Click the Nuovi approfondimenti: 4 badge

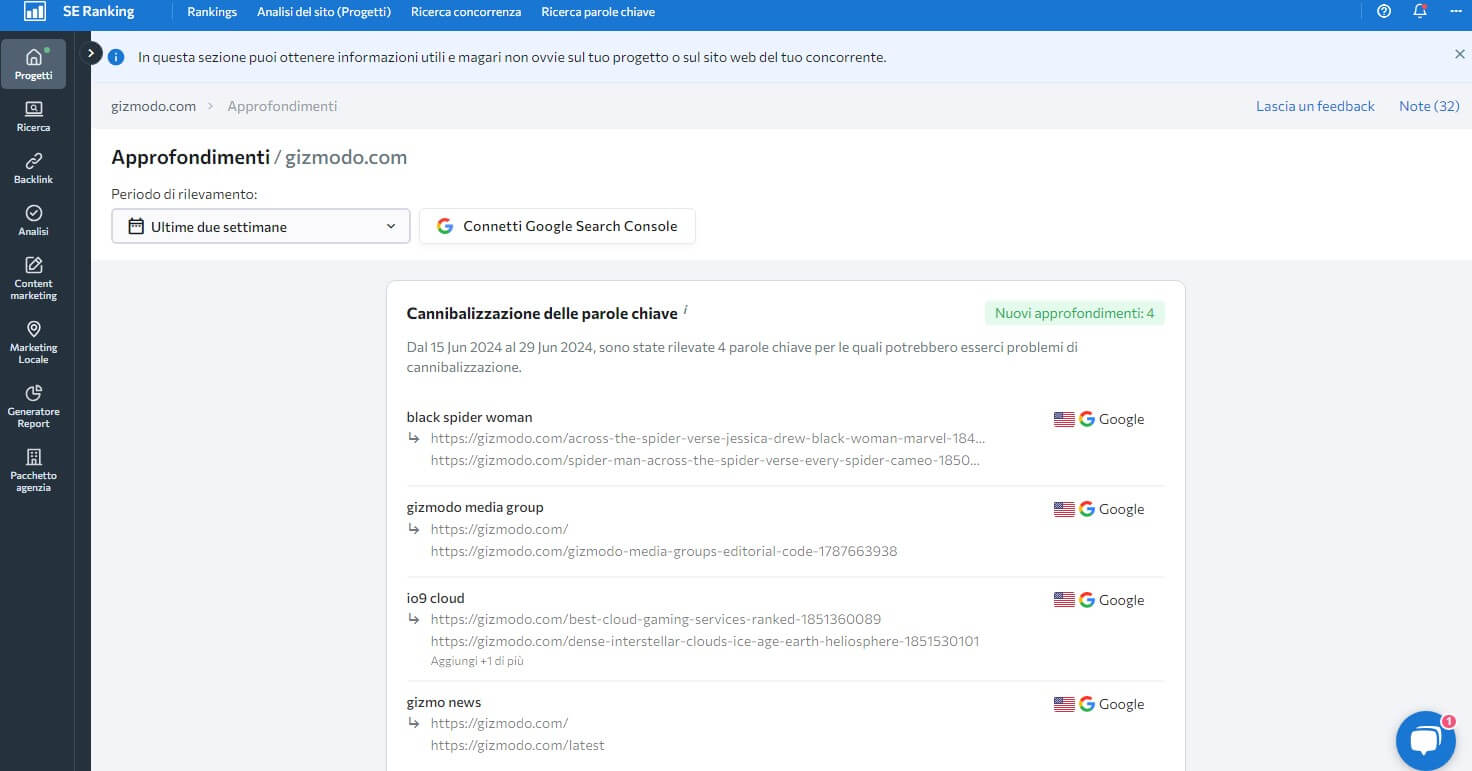point(1074,313)
